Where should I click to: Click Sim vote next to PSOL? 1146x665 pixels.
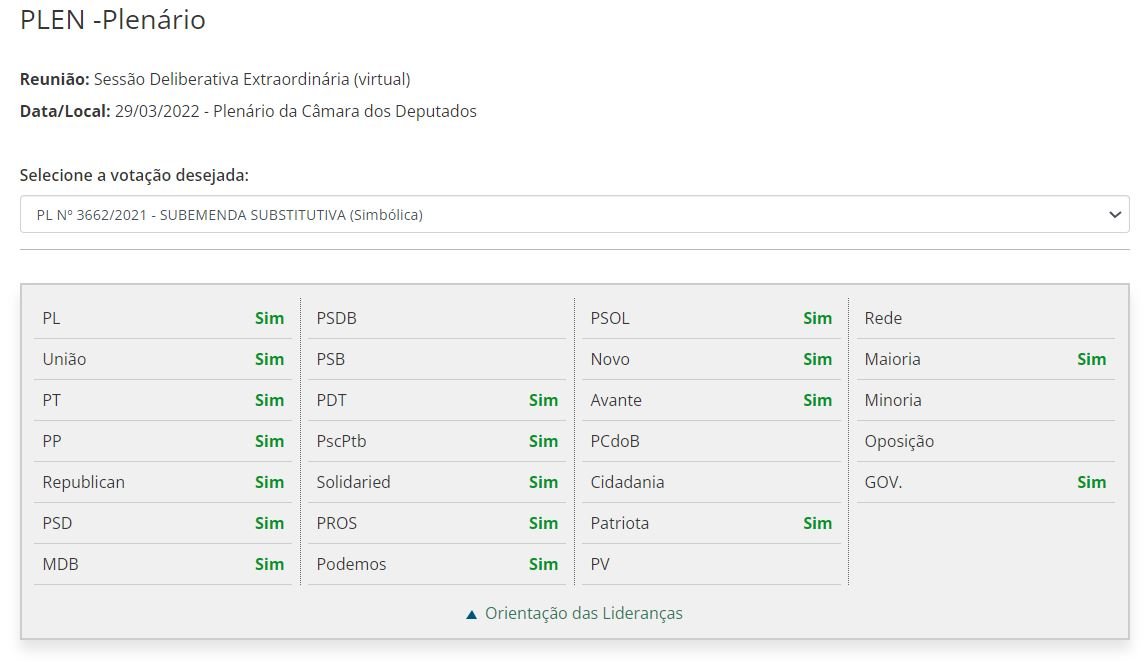pyautogui.click(x=817, y=319)
